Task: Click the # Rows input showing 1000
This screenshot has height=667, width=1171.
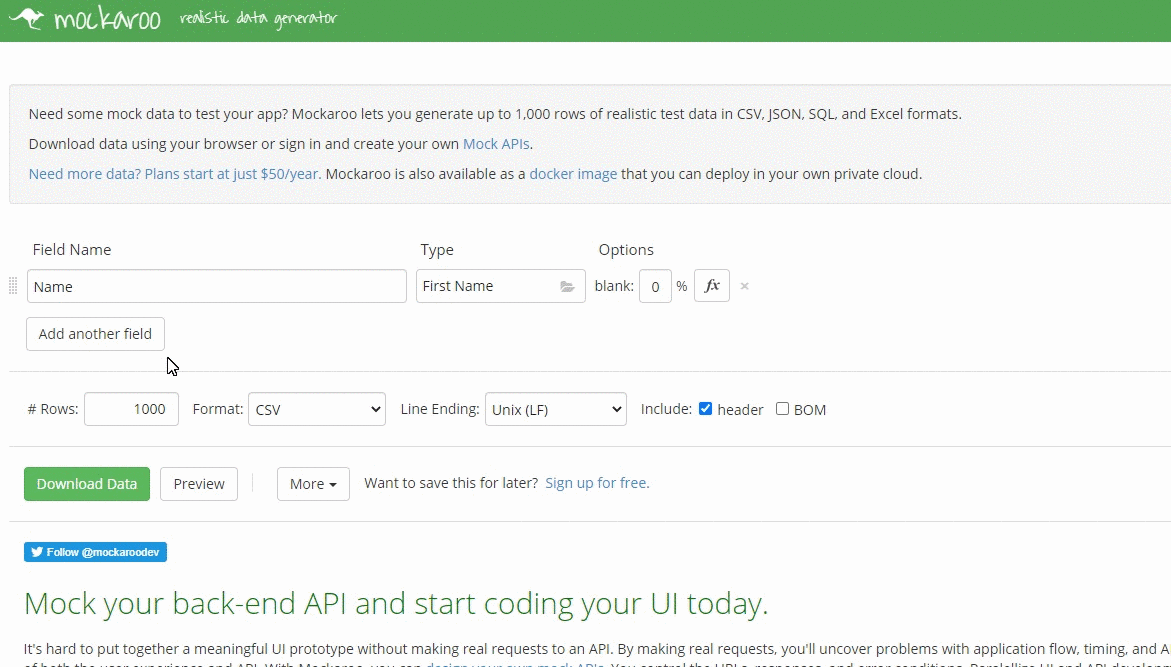Action: click(131, 409)
